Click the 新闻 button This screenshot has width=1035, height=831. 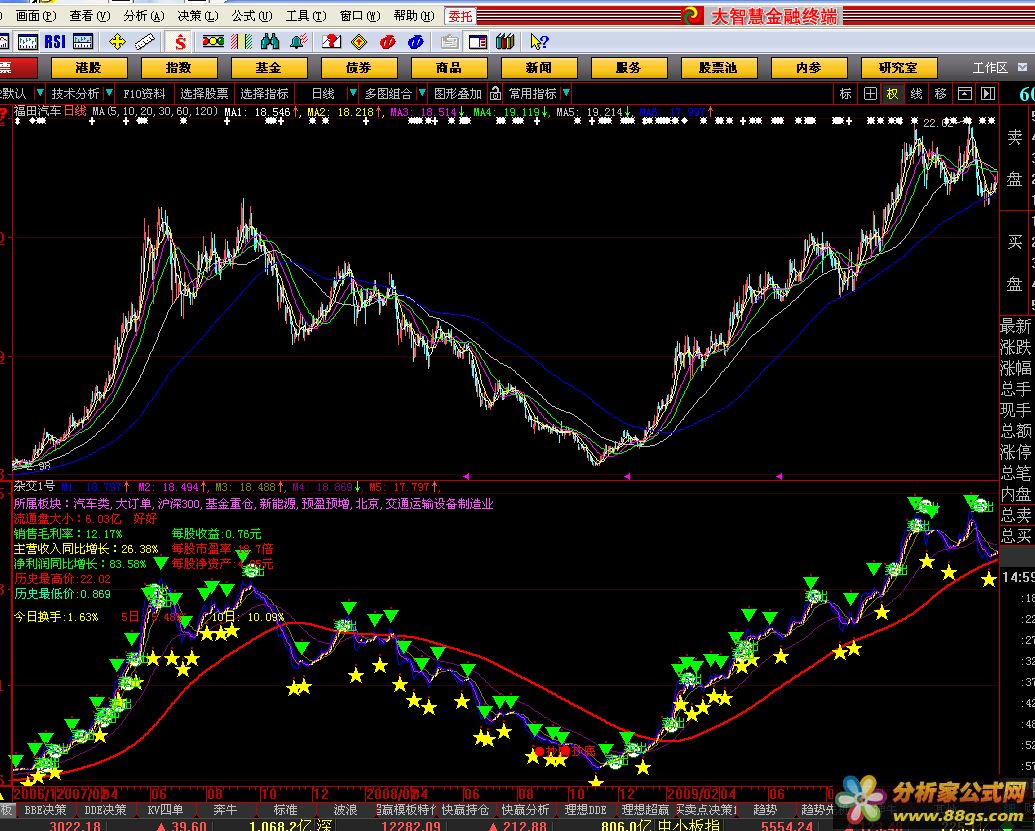[539, 67]
